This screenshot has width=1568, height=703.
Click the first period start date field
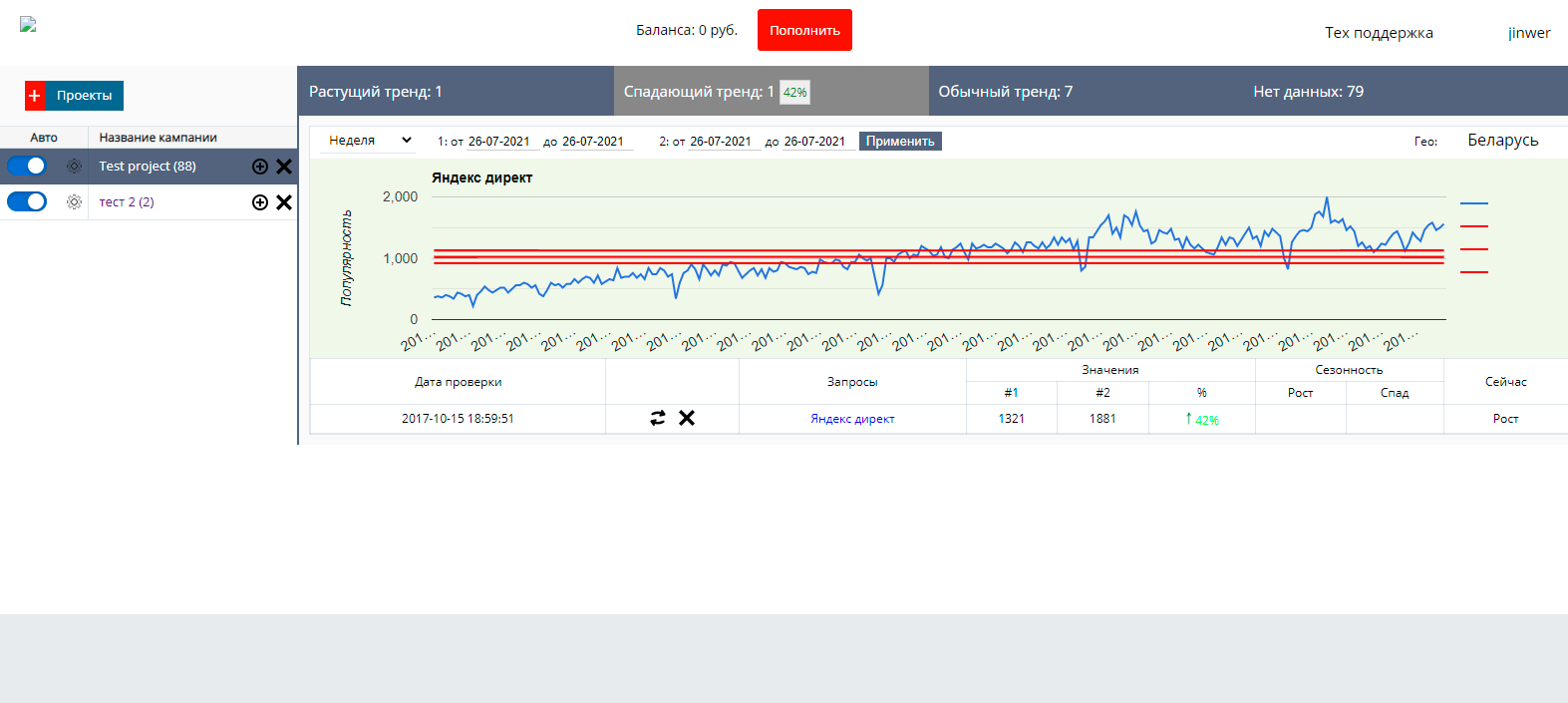(498, 142)
